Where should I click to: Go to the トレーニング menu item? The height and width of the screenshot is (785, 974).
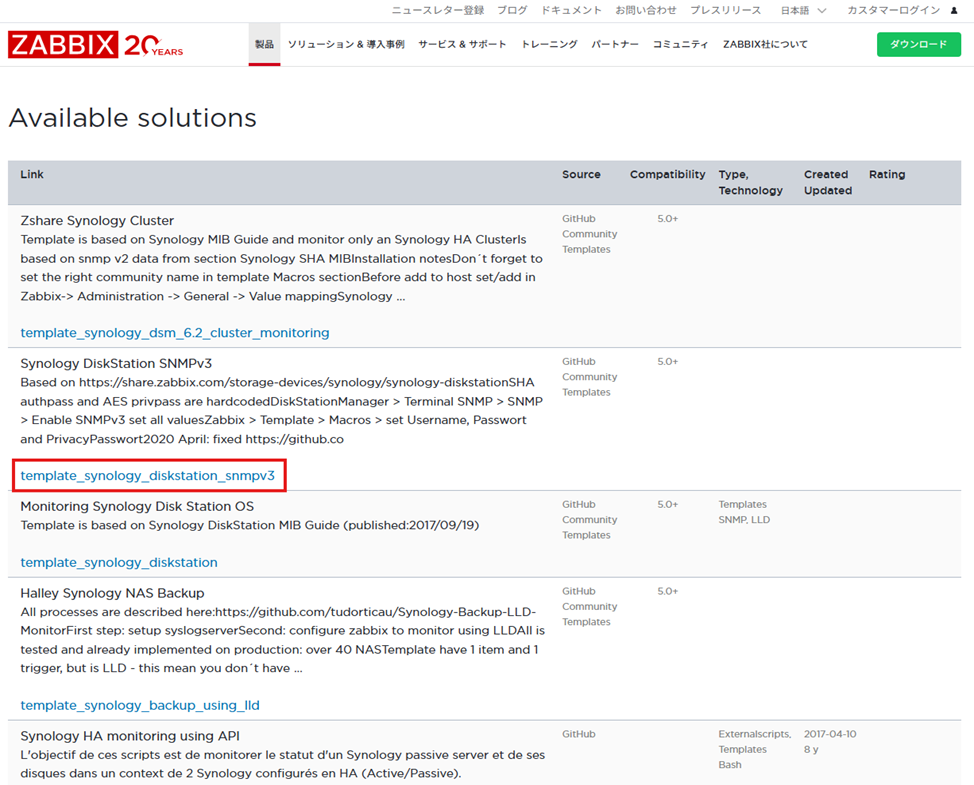(549, 45)
